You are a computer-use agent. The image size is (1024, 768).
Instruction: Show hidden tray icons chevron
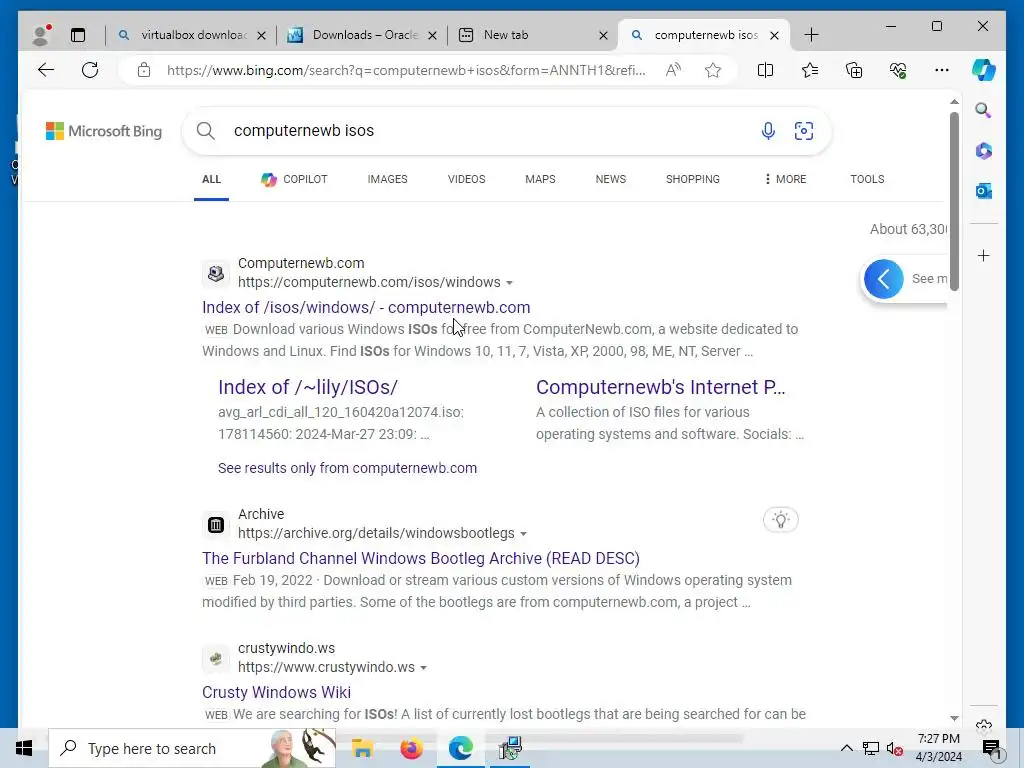click(846, 748)
